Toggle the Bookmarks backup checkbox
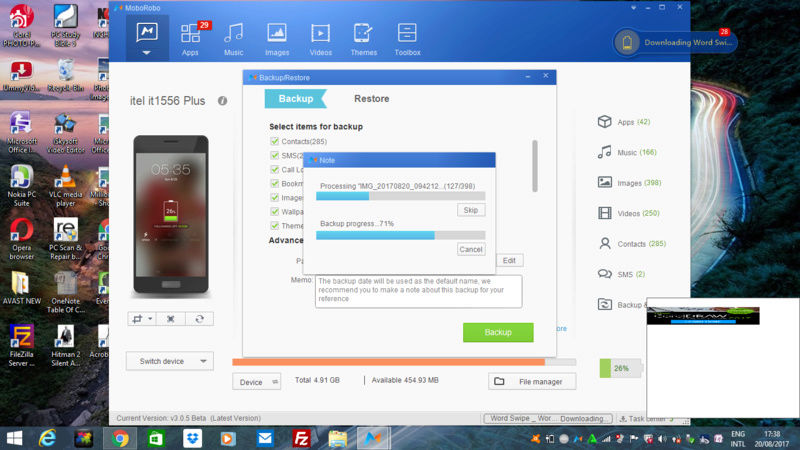The width and height of the screenshot is (800, 450). tap(274, 183)
